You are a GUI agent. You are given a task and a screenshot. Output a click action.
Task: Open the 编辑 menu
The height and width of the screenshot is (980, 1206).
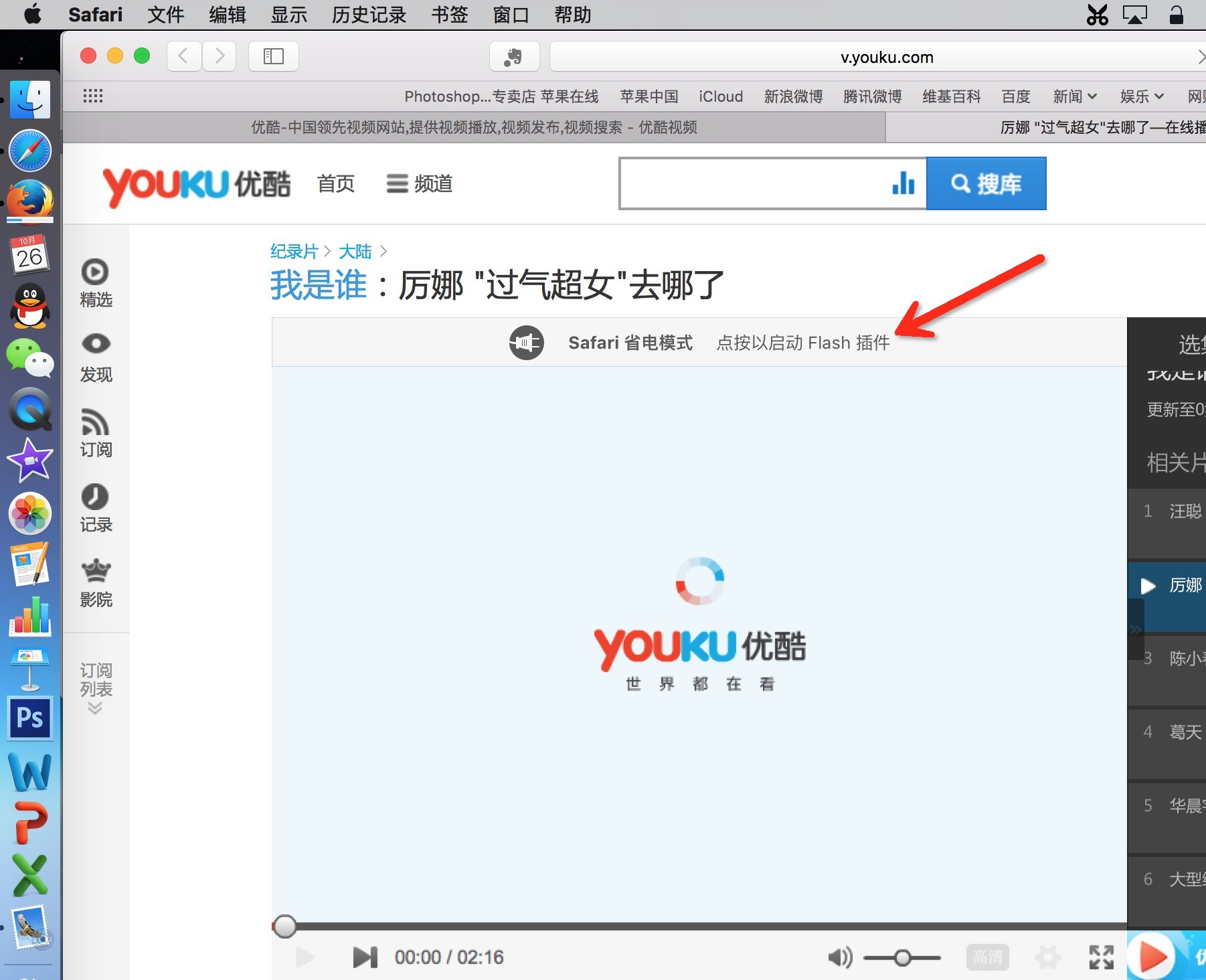pyautogui.click(x=227, y=15)
